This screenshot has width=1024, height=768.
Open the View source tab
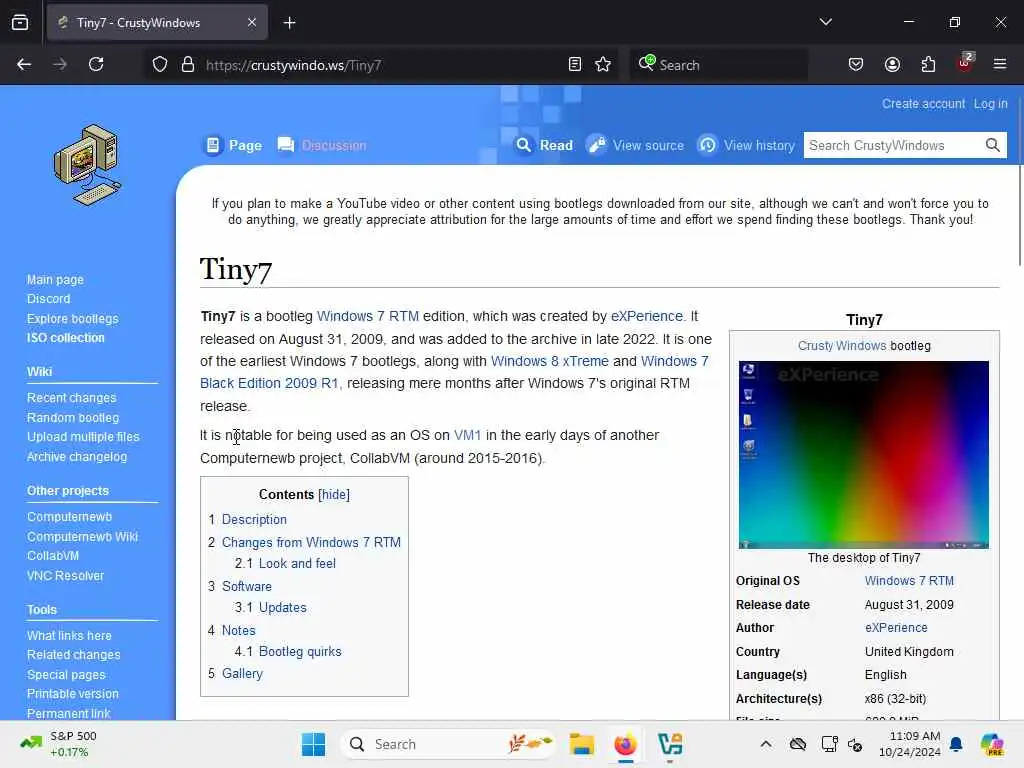click(x=635, y=145)
